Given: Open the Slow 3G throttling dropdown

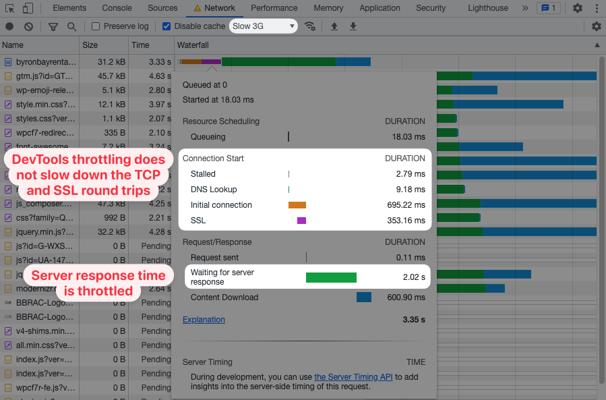Looking at the screenshot, I should [263, 26].
